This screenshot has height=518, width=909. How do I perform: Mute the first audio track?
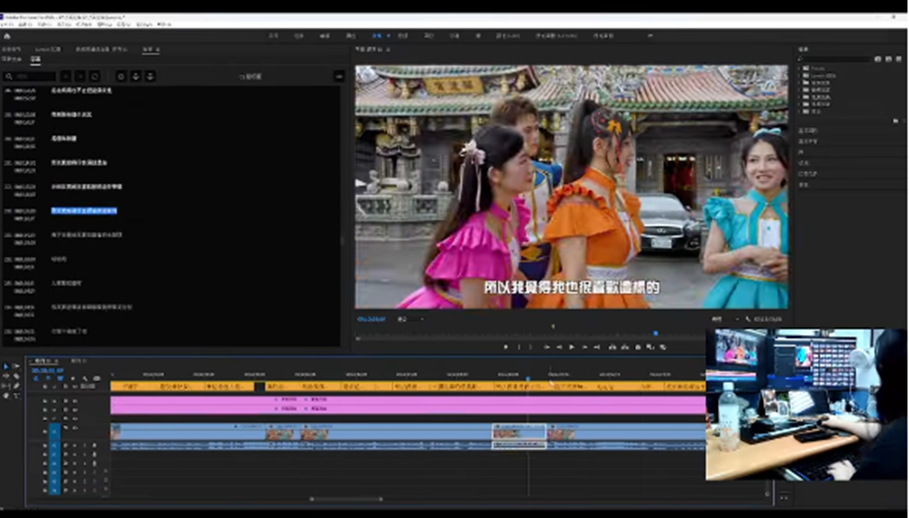(75, 446)
